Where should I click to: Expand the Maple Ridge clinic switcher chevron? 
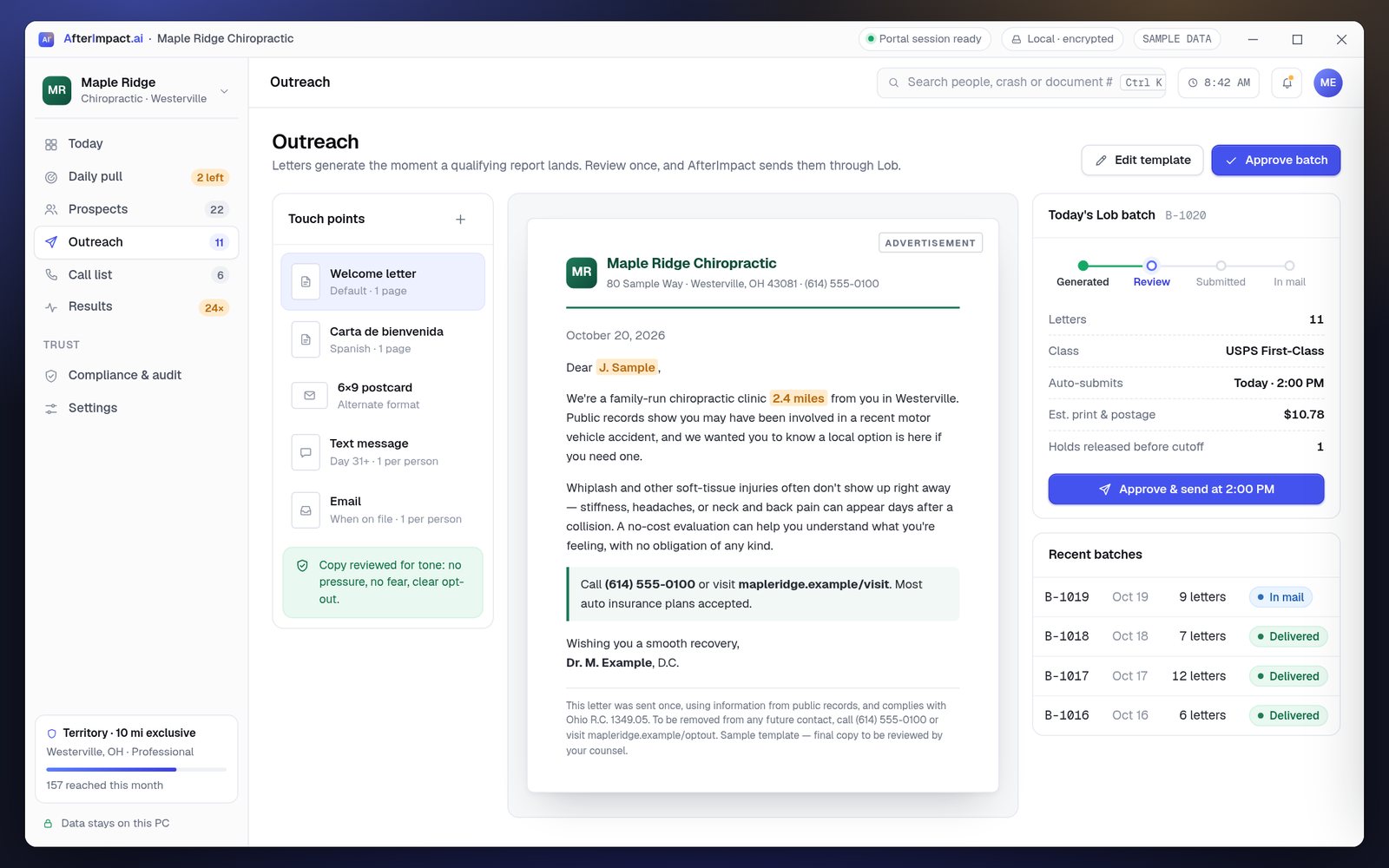point(224,91)
